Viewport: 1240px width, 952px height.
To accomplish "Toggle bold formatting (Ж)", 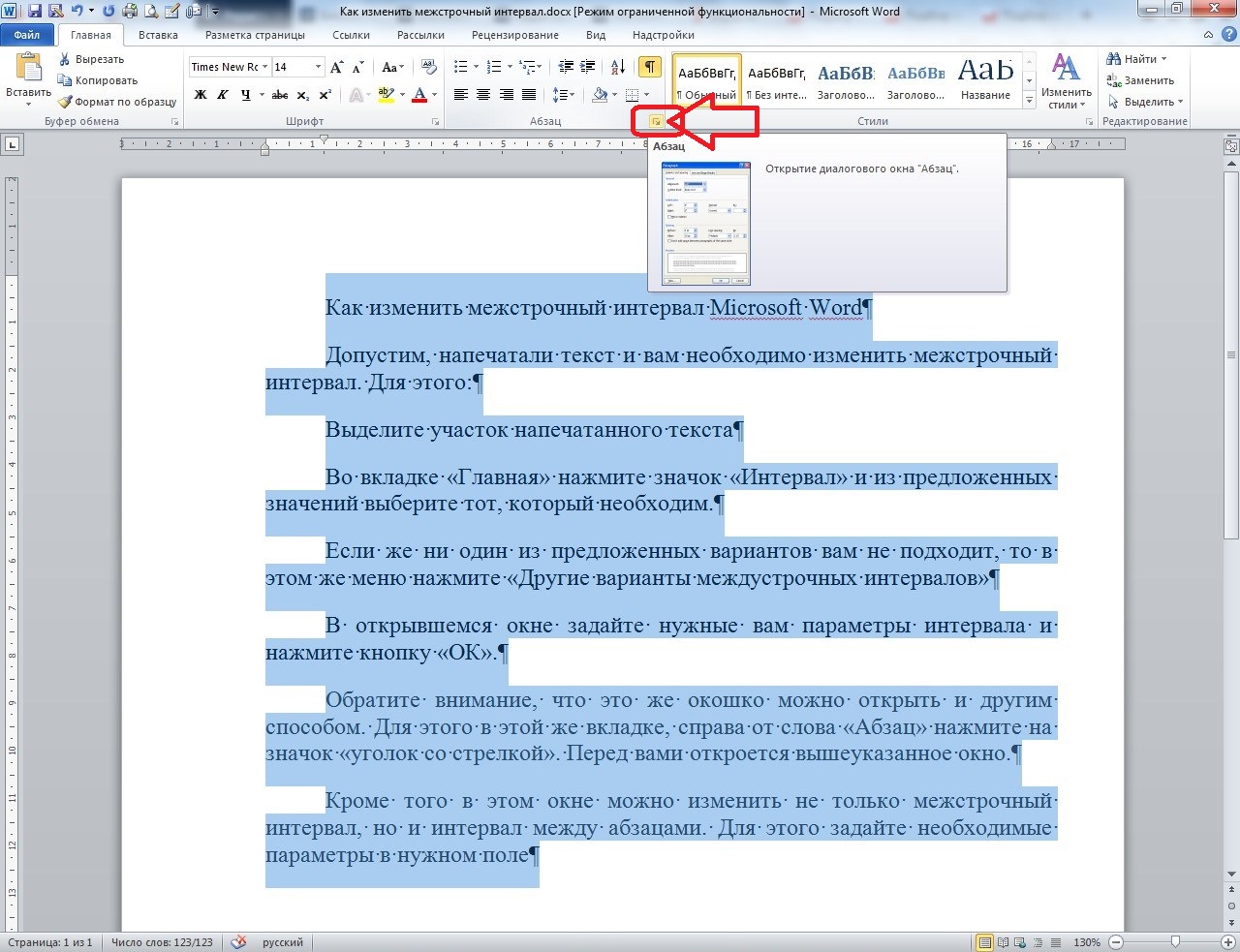I will 201,95.
